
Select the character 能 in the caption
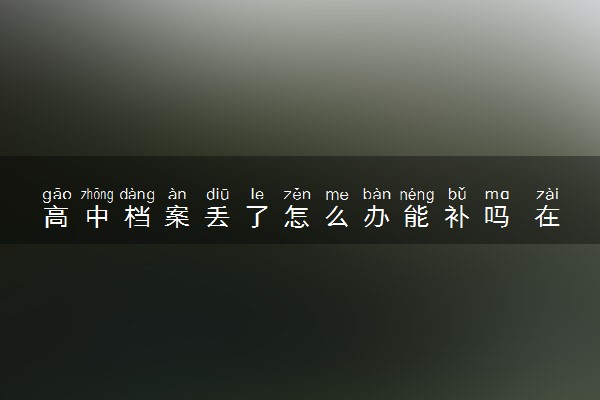(417, 217)
